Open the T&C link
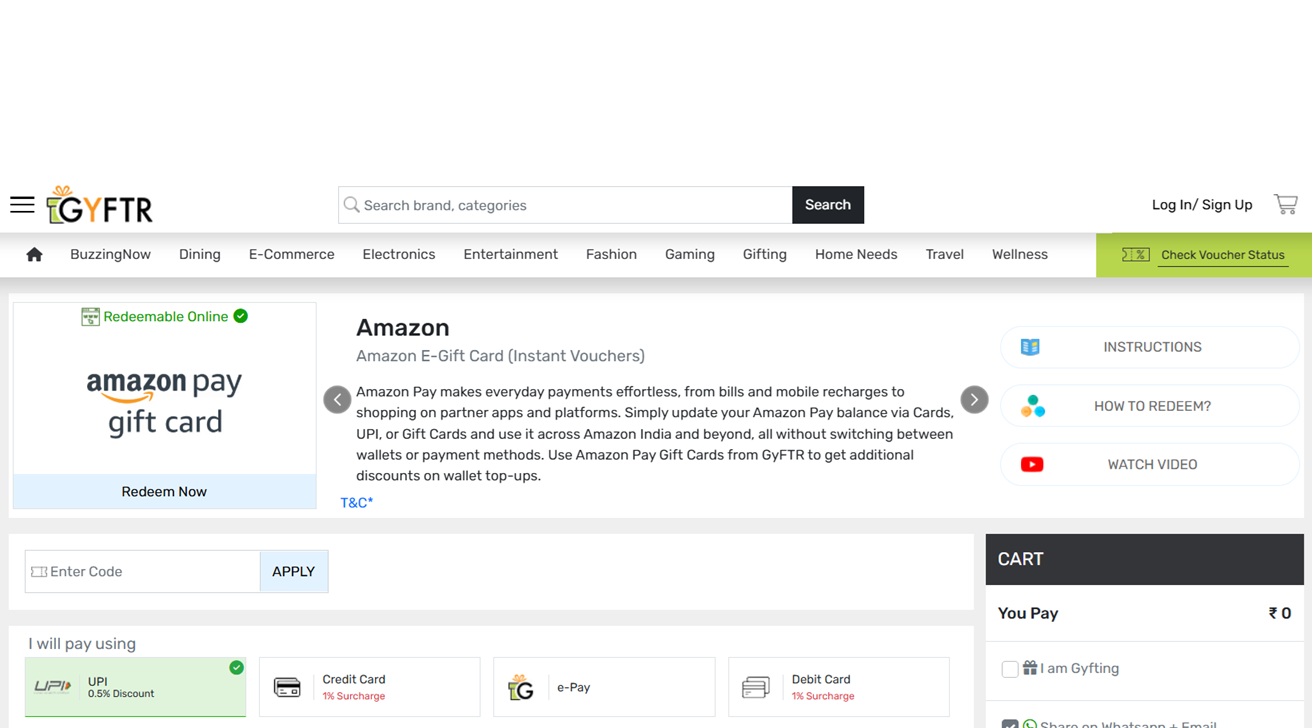This screenshot has width=1316, height=728. tap(357, 503)
